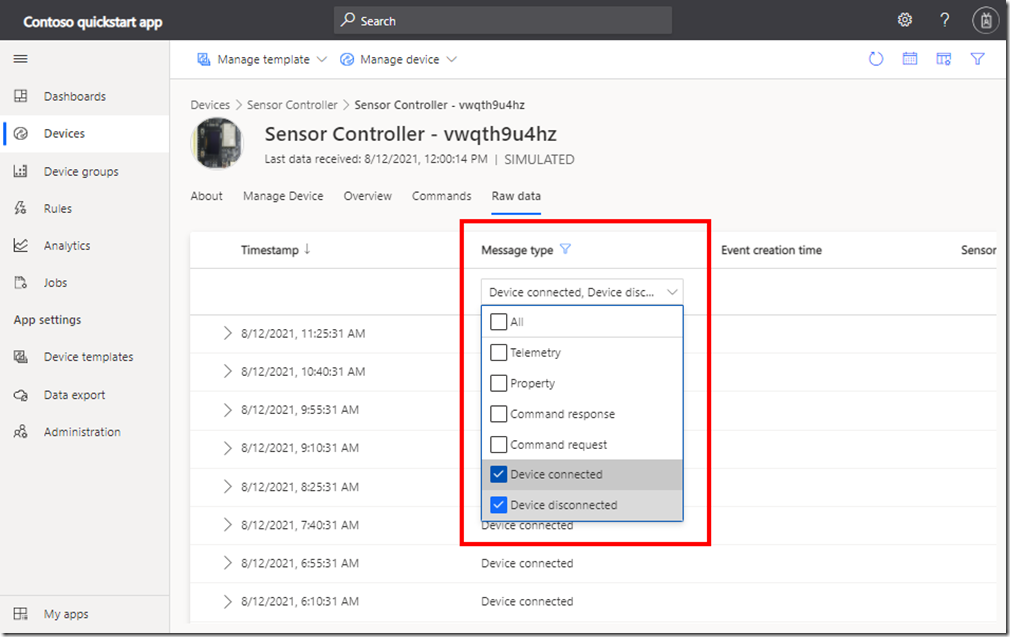Open the help question mark icon

pyautogui.click(x=944, y=20)
